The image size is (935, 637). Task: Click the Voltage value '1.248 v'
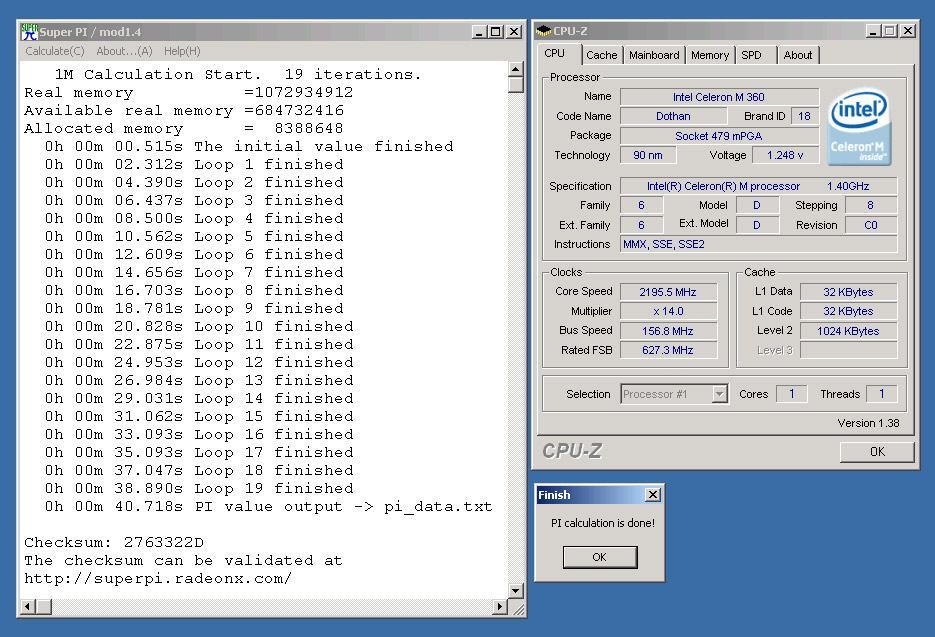785,155
